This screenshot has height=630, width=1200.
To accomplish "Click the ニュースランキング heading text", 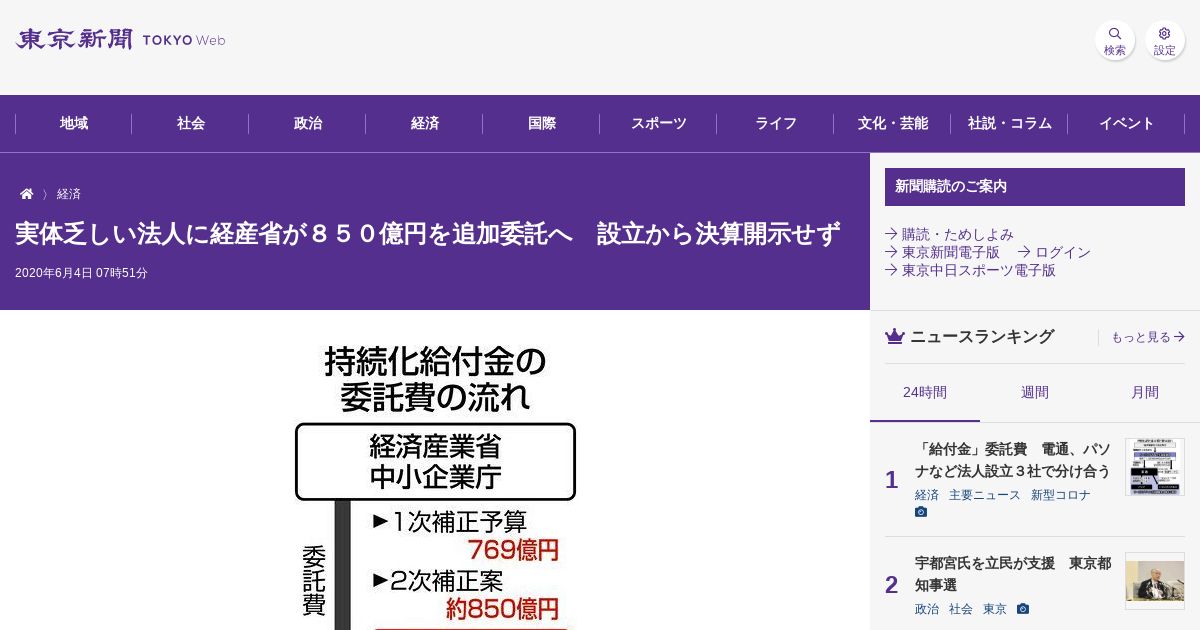I will click(x=982, y=337).
